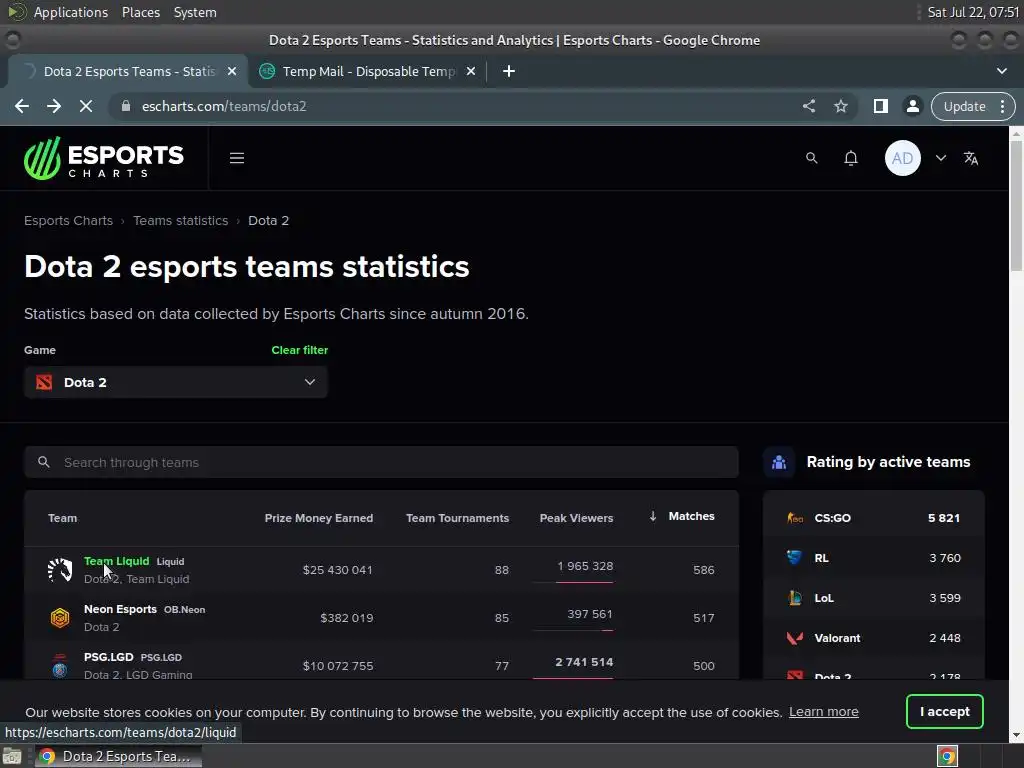Image resolution: width=1024 pixels, height=768 pixels.
Task: Bookmark this page with the star icon
Action: 840,106
